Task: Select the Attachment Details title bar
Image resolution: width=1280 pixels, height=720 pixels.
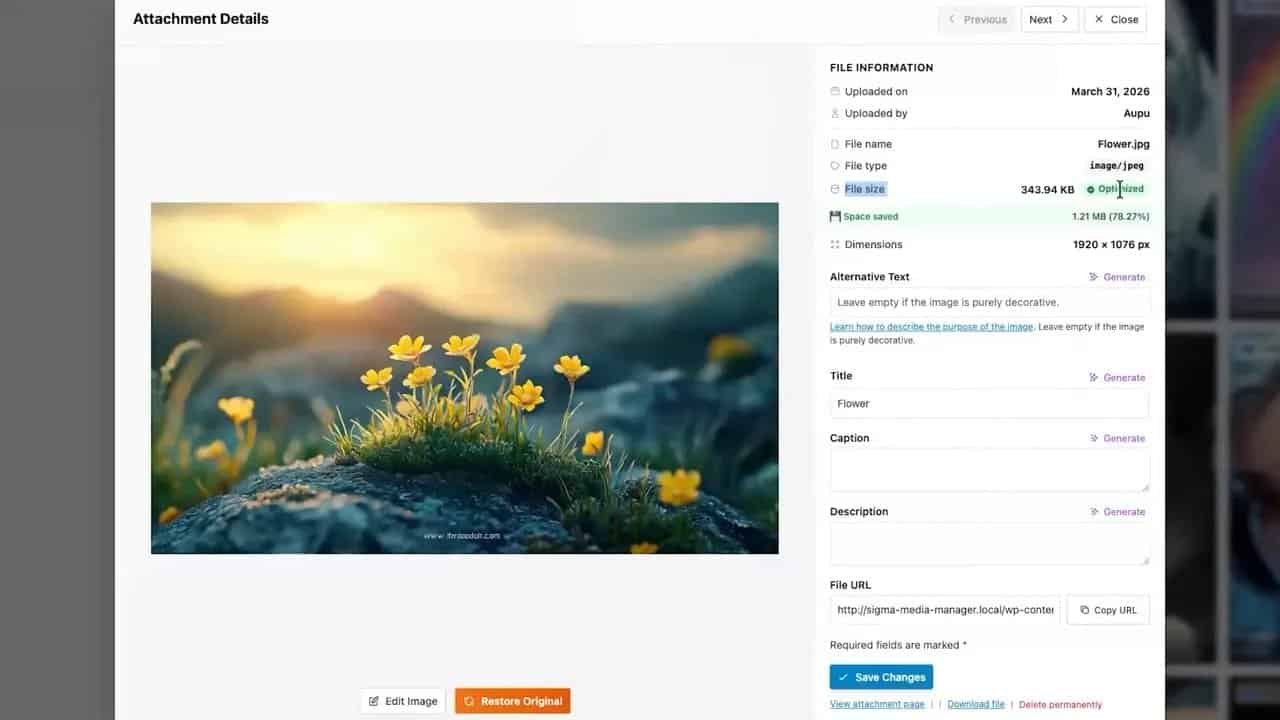Action: point(200,18)
